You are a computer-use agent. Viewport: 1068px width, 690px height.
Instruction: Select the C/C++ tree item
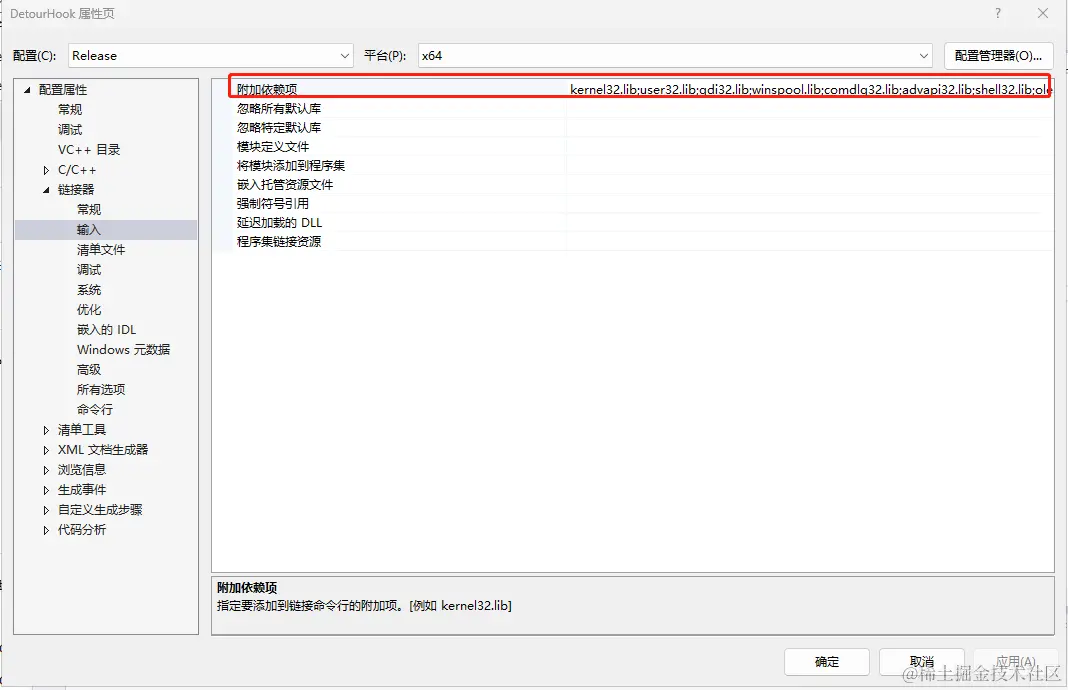coord(77,170)
